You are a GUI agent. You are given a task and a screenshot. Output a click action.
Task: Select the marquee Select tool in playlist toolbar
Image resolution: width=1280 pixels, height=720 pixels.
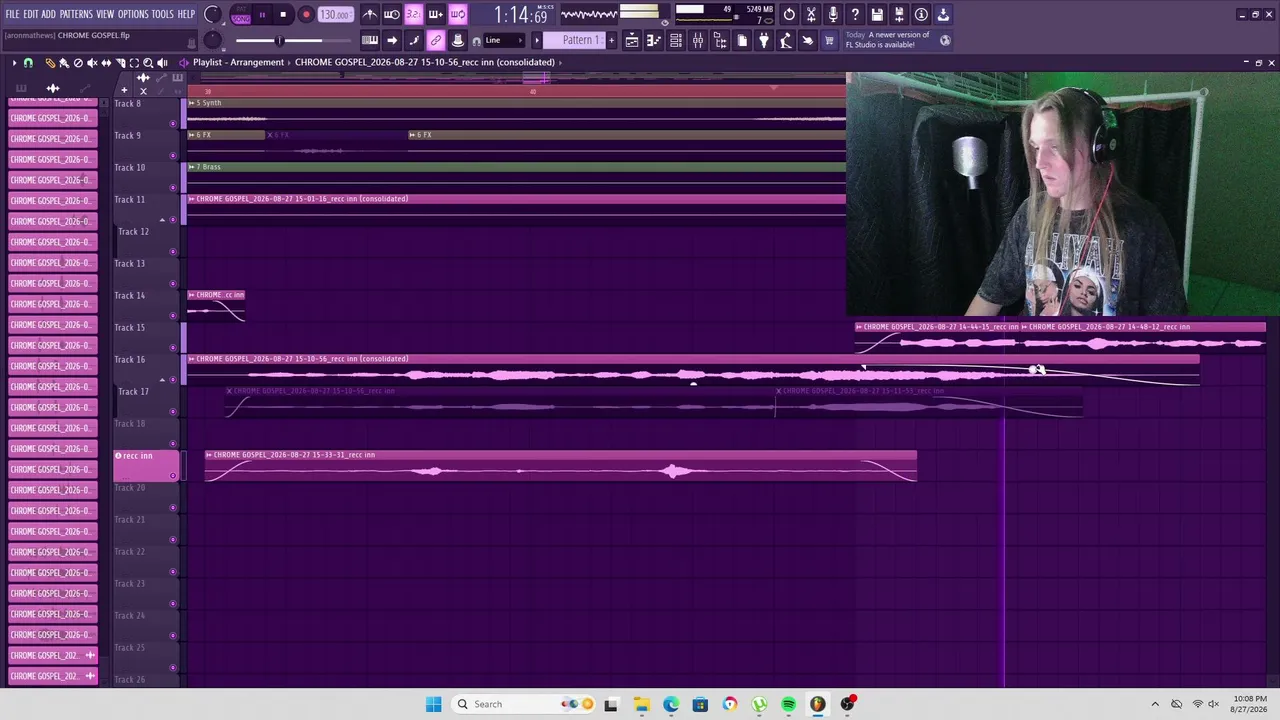134,63
